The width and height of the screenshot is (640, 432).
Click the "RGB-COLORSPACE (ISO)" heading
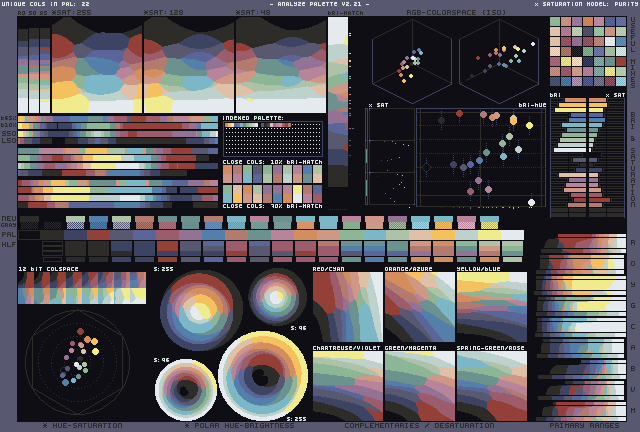click(456, 12)
